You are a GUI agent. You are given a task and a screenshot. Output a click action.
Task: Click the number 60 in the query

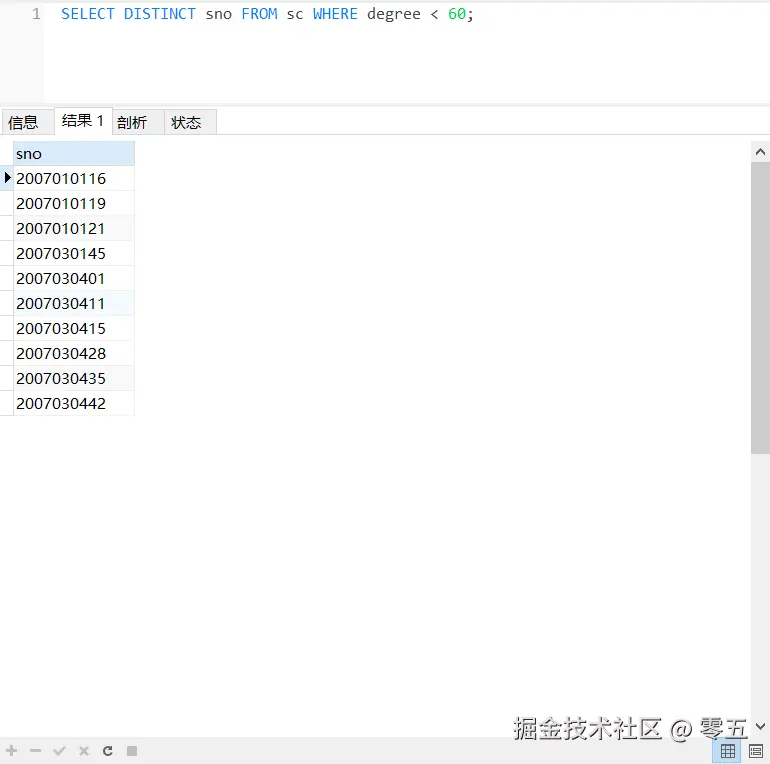point(457,14)
